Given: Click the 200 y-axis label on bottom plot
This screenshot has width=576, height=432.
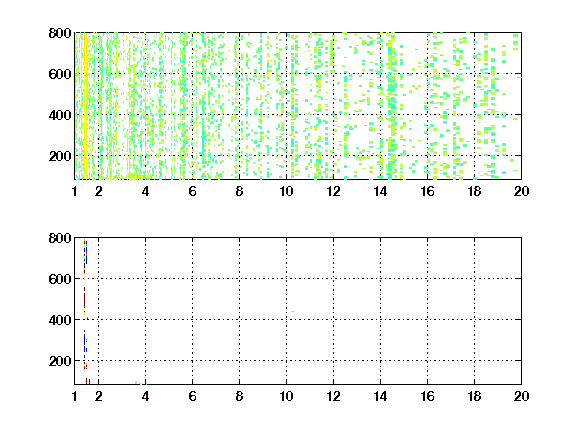Looking at the screenshot, I should (x=60, y=361).
